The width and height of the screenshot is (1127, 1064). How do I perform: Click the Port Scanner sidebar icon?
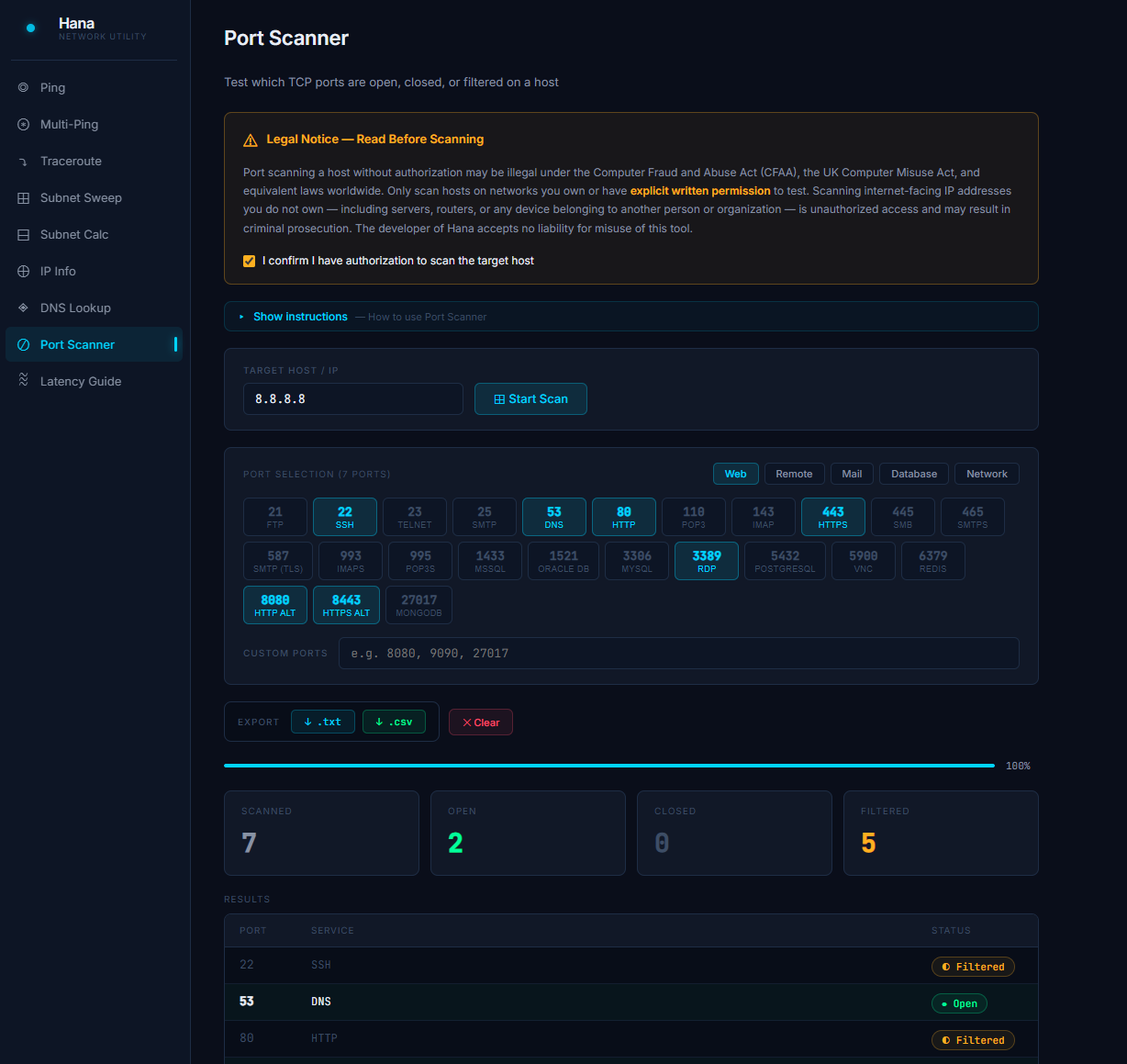click(x=24, y=344)
